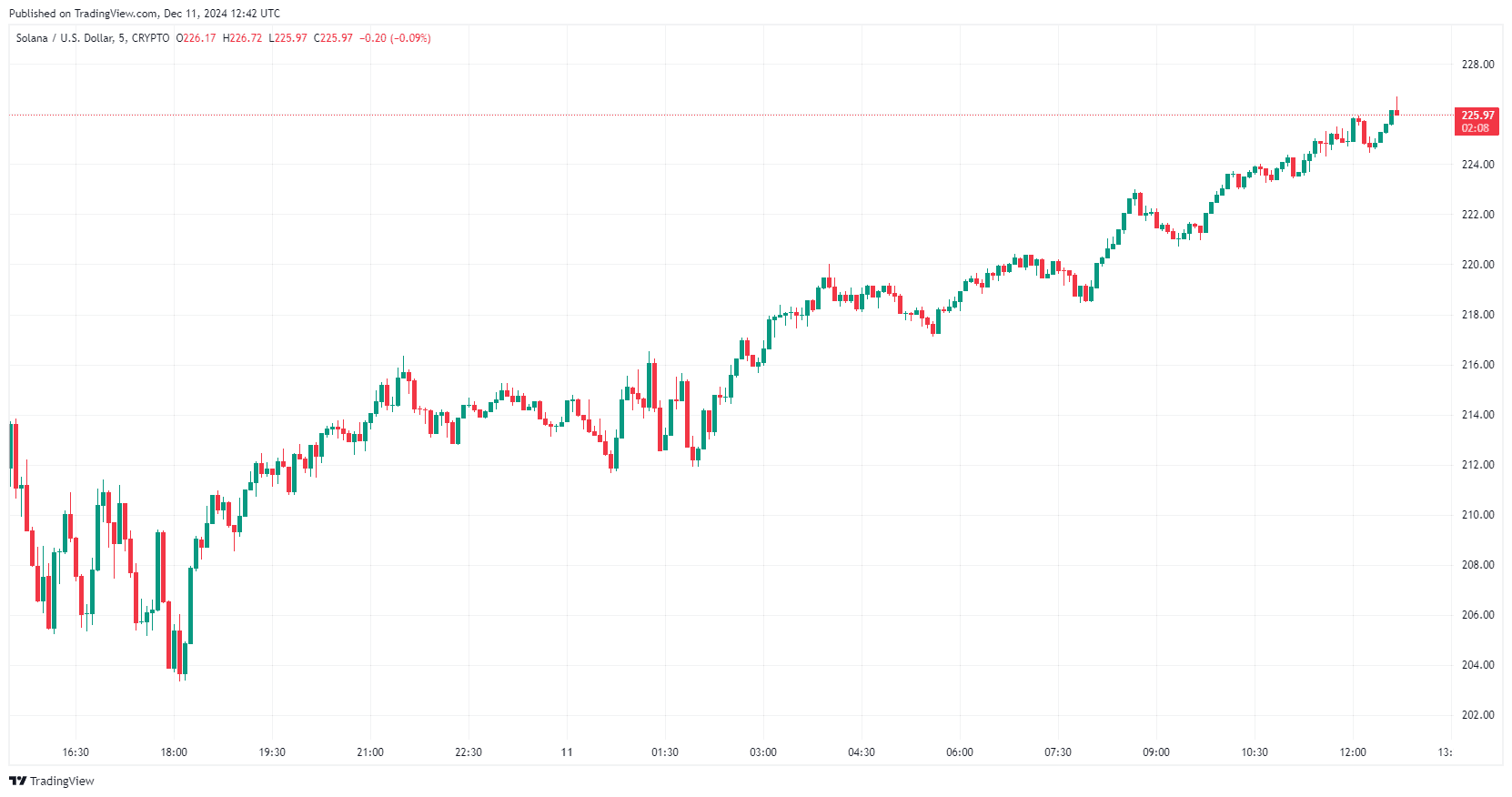
Task: Click the 09:00 time axis label
Action: (x=1156, y=752)
